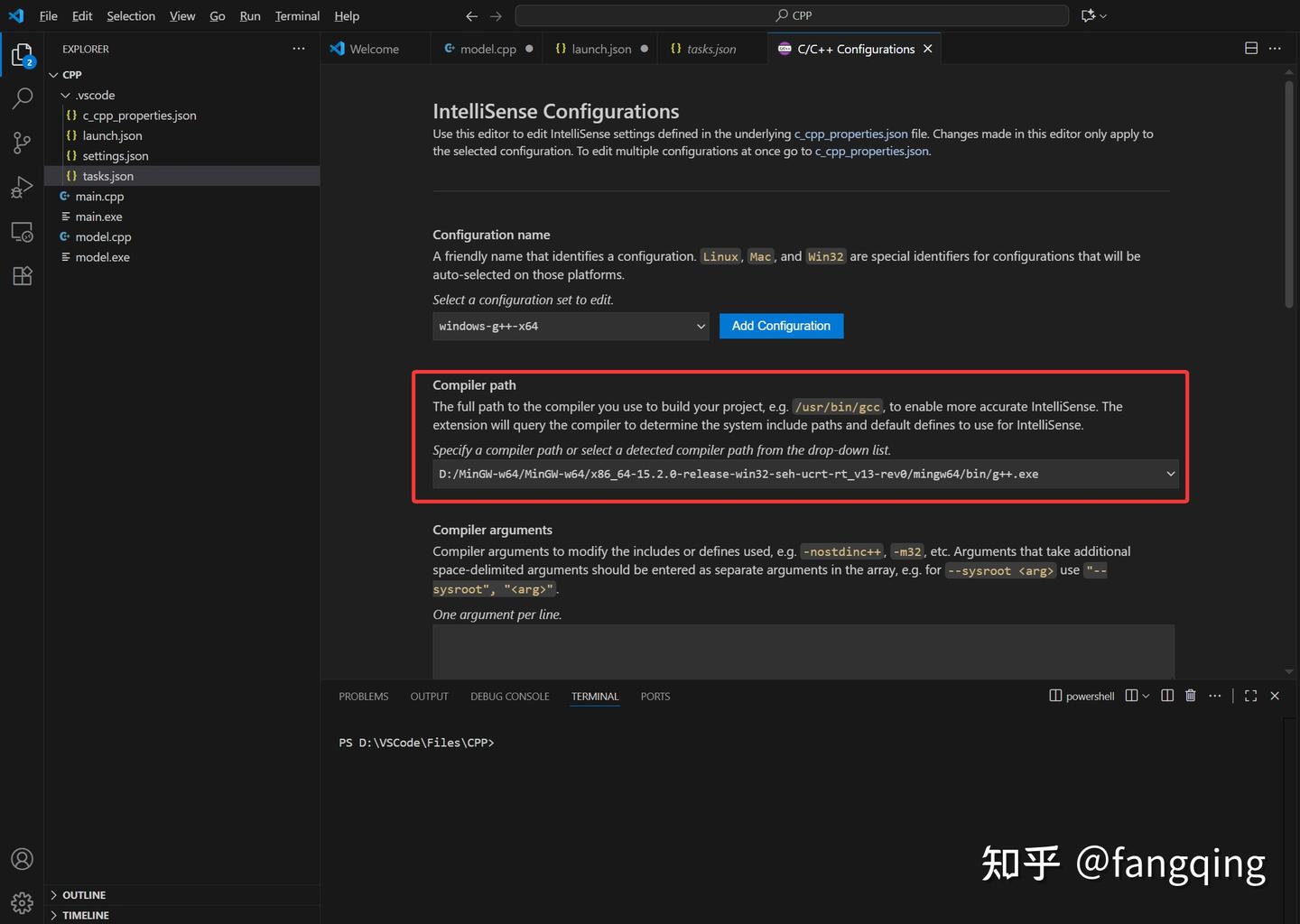Image resolution: width=1300 pixels, height=924 pixels.
Task: Open the Run menu
Action: pyautogui.click(x=250, y=15)
